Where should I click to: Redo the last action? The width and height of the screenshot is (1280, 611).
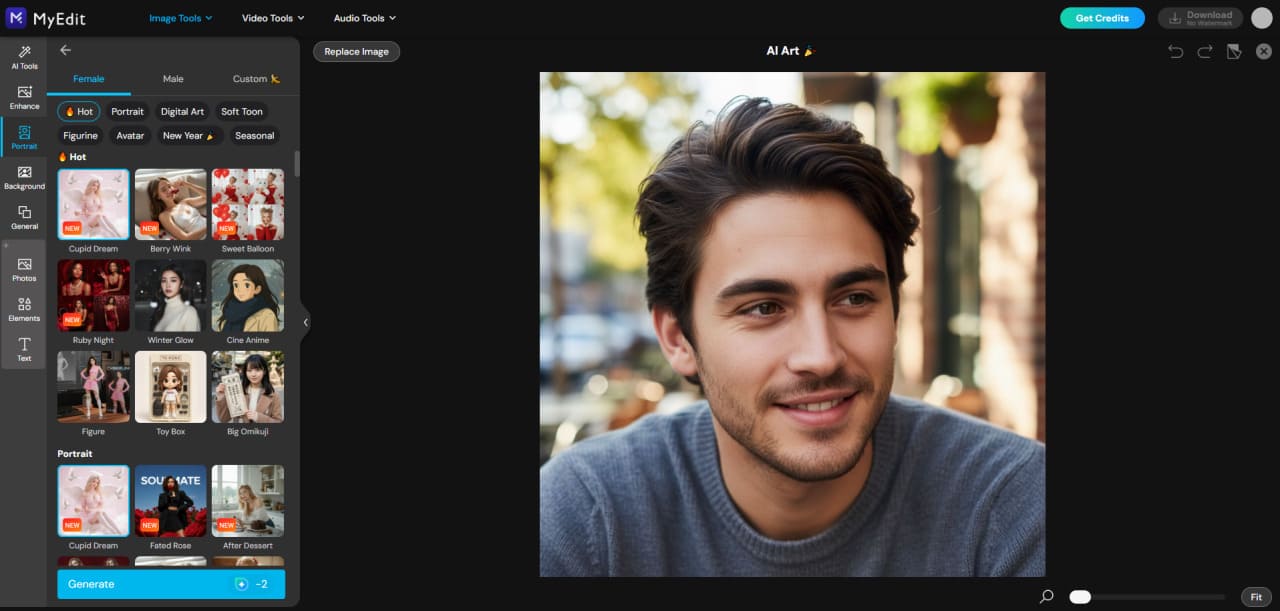point(1202,50)
